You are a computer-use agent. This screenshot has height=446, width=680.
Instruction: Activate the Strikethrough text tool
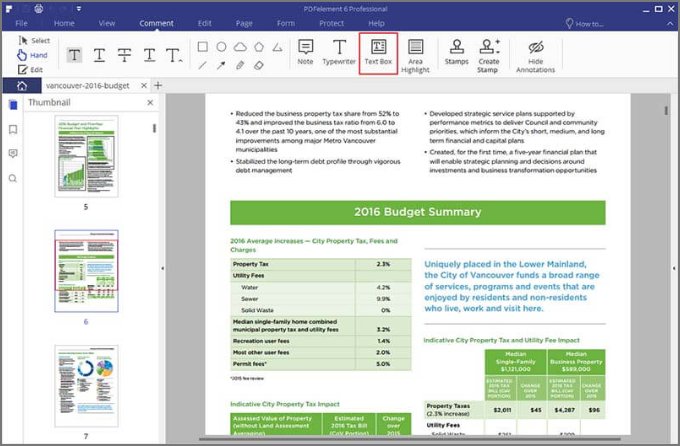(x=124, y=55)
